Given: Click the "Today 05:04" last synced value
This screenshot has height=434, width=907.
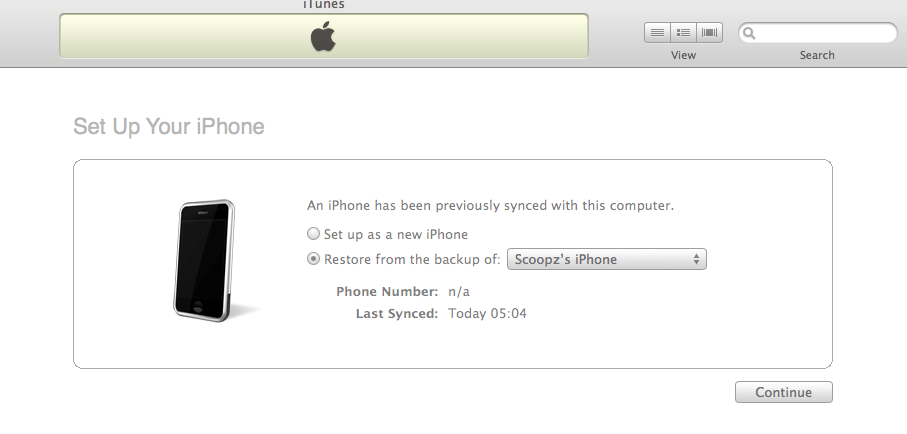Looking at the screenshot, I should click(x=486, y=314).
